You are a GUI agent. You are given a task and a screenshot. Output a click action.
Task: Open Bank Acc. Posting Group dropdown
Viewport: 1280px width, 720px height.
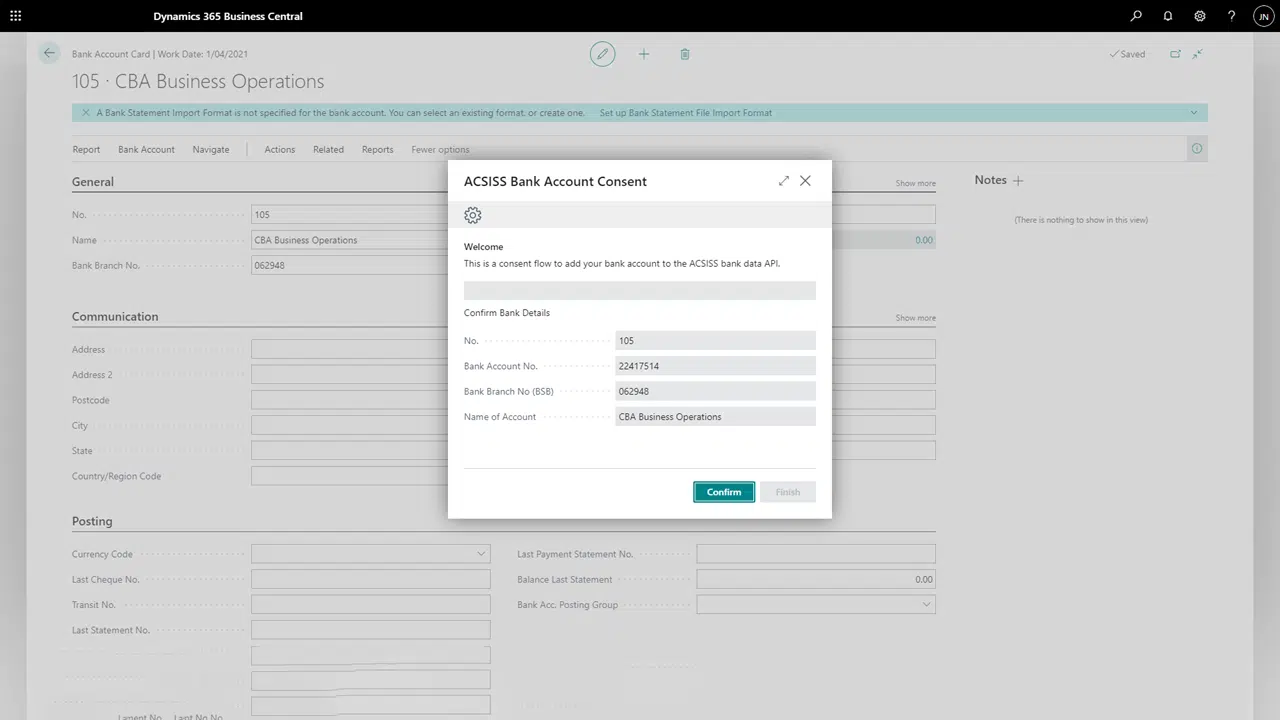coord(926,605)
